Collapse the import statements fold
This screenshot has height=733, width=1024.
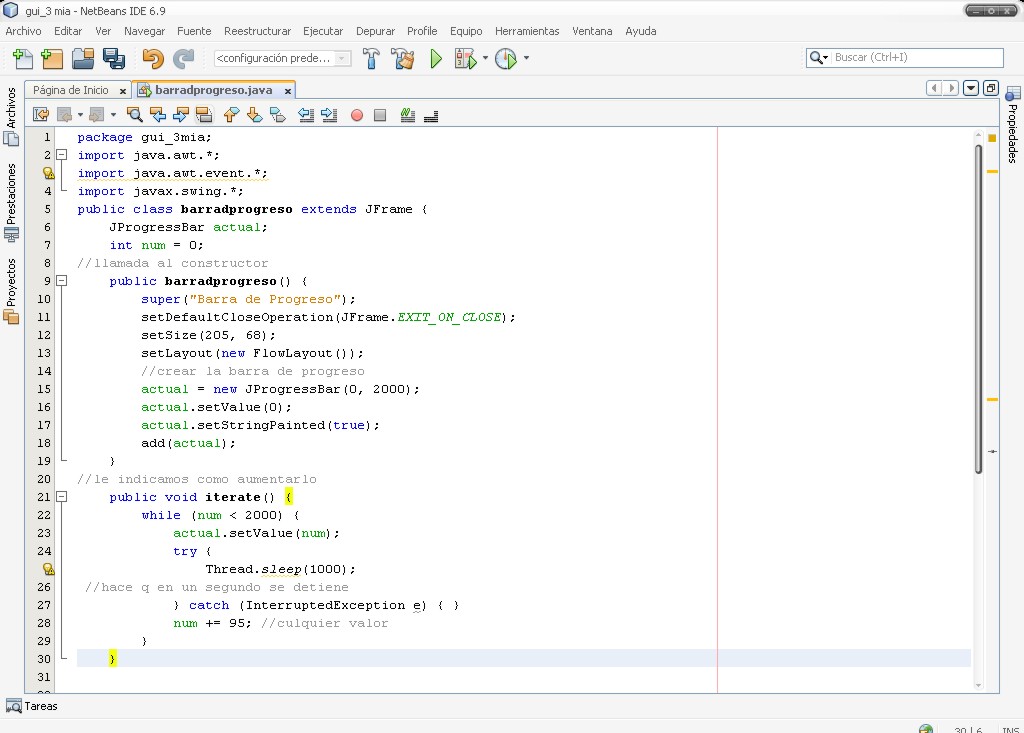coord(61,155)
